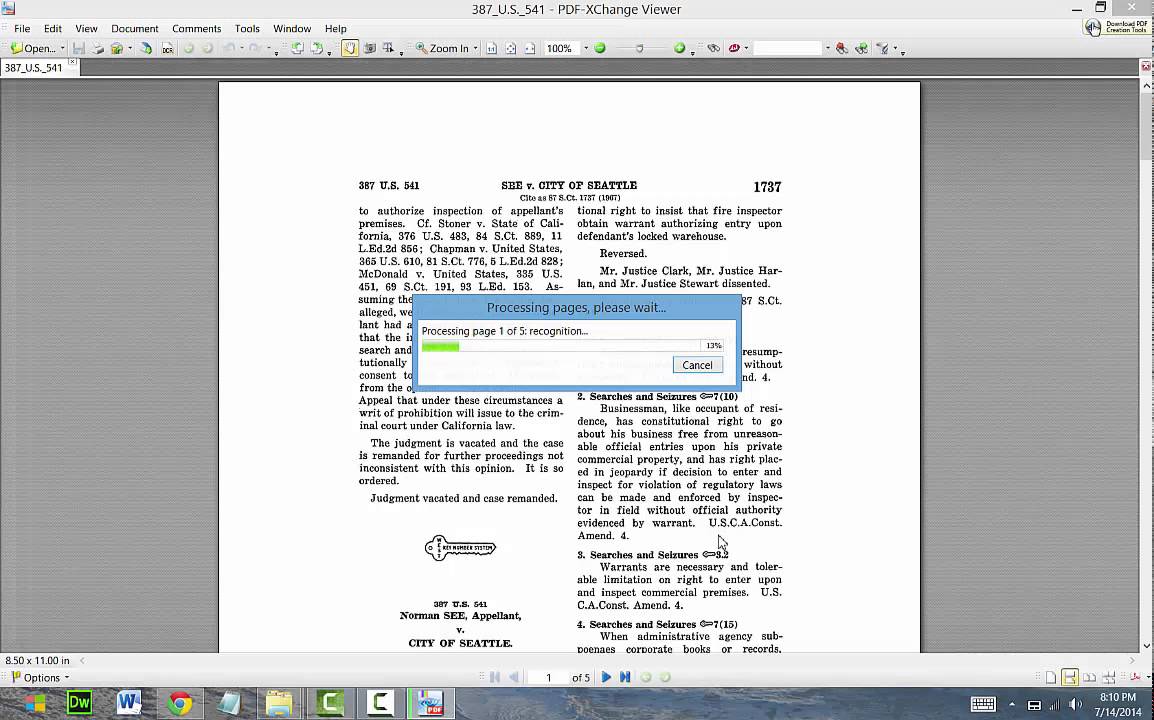Open File Explorer from the taskbar
The height and width of the screenshot is (720, 1154).
pyautogui.click(x=279, y=703)
